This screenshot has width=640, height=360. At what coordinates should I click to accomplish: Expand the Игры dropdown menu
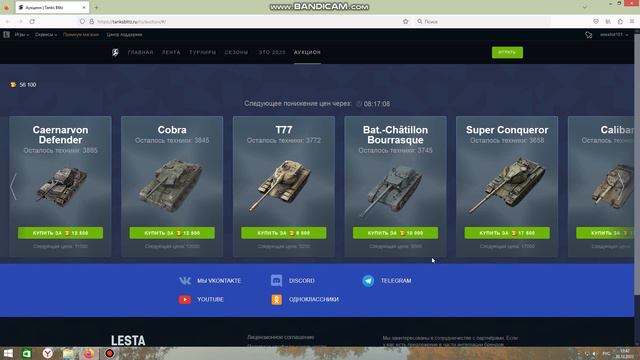click(22, 35)
